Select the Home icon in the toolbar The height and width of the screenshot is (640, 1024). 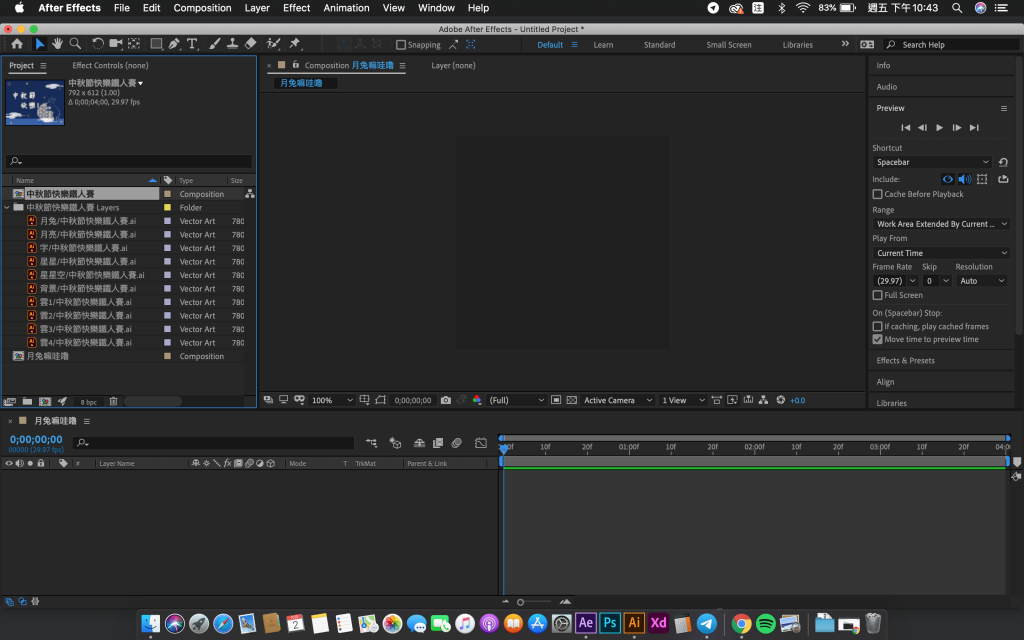(x=17, y=44)
